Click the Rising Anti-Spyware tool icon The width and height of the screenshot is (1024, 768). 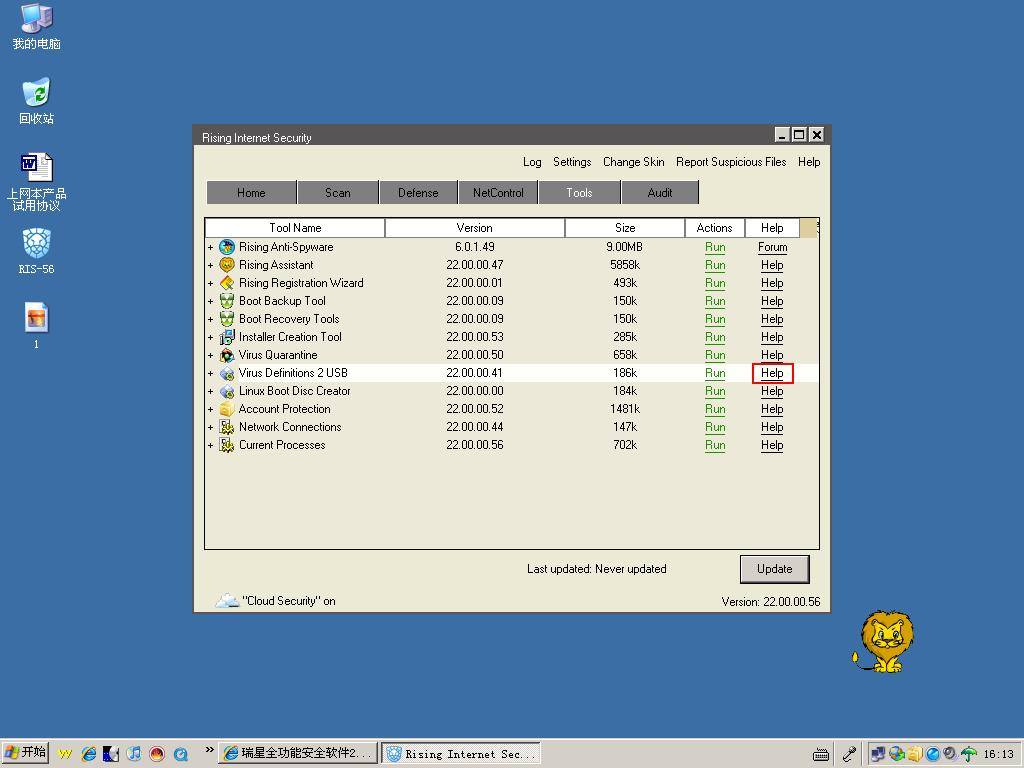pyautogui.click(x=227, y=247)
